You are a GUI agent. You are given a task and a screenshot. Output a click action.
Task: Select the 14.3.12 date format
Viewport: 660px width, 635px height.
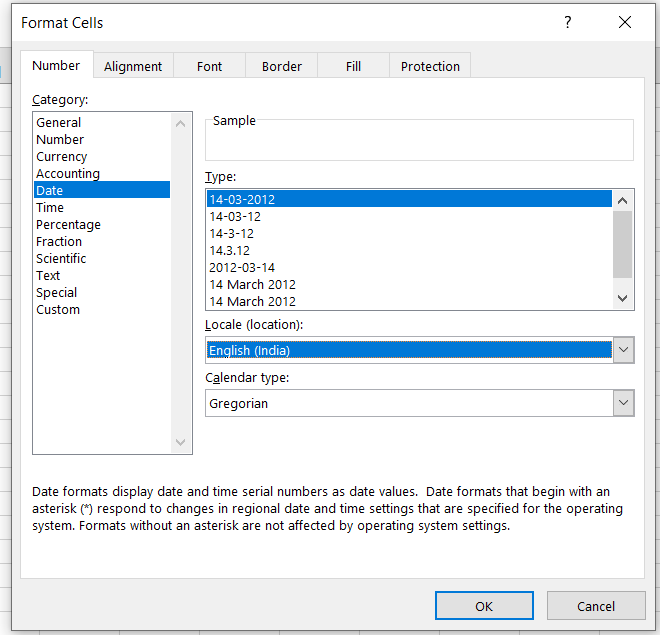tap(230, 250)
